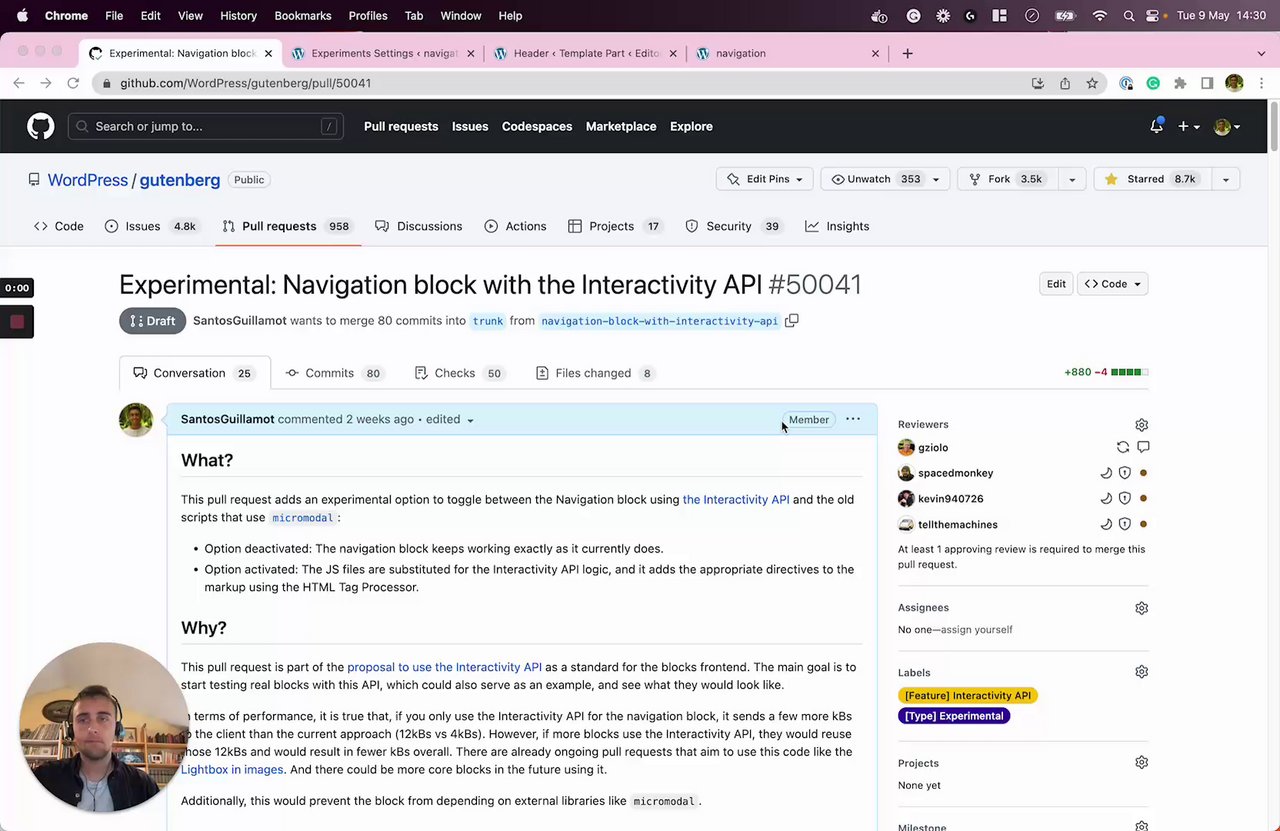Open the Labels settings gear
This screenshot has height=831, width=1280.
(1141, 672)
